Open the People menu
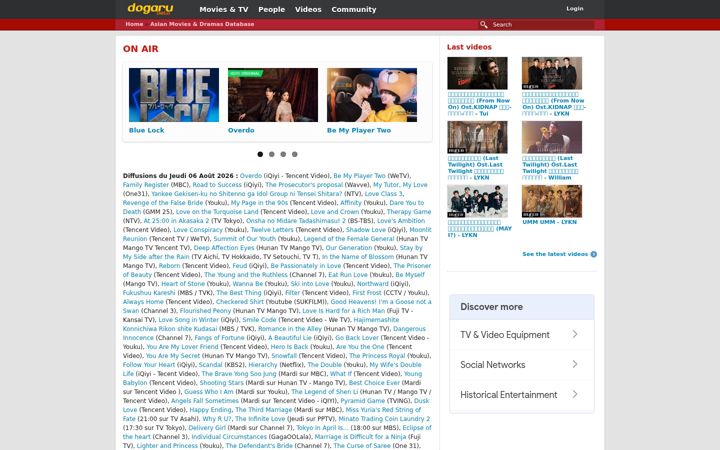The width and height of the screenshot is (720, 450). (x=271, y=9)
